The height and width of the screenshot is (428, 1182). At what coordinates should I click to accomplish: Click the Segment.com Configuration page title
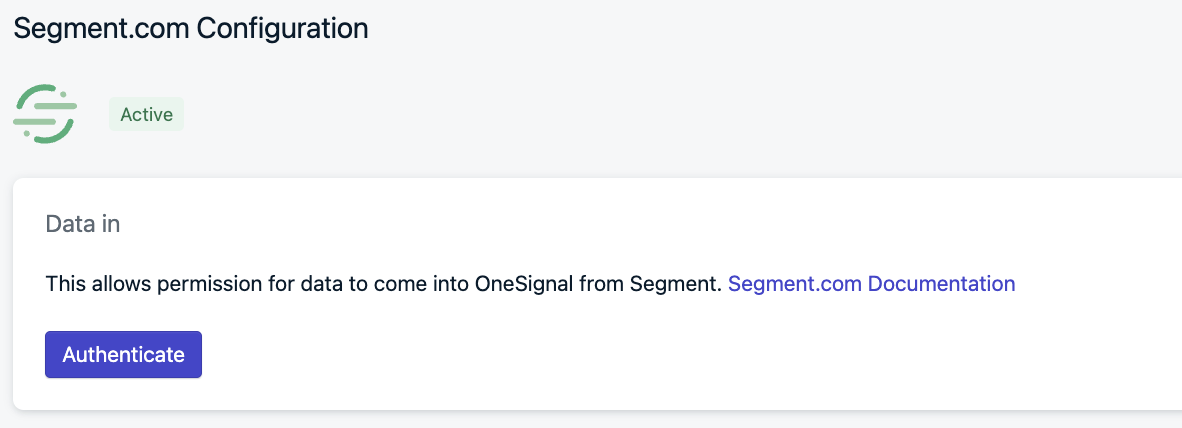pos(191,29)
